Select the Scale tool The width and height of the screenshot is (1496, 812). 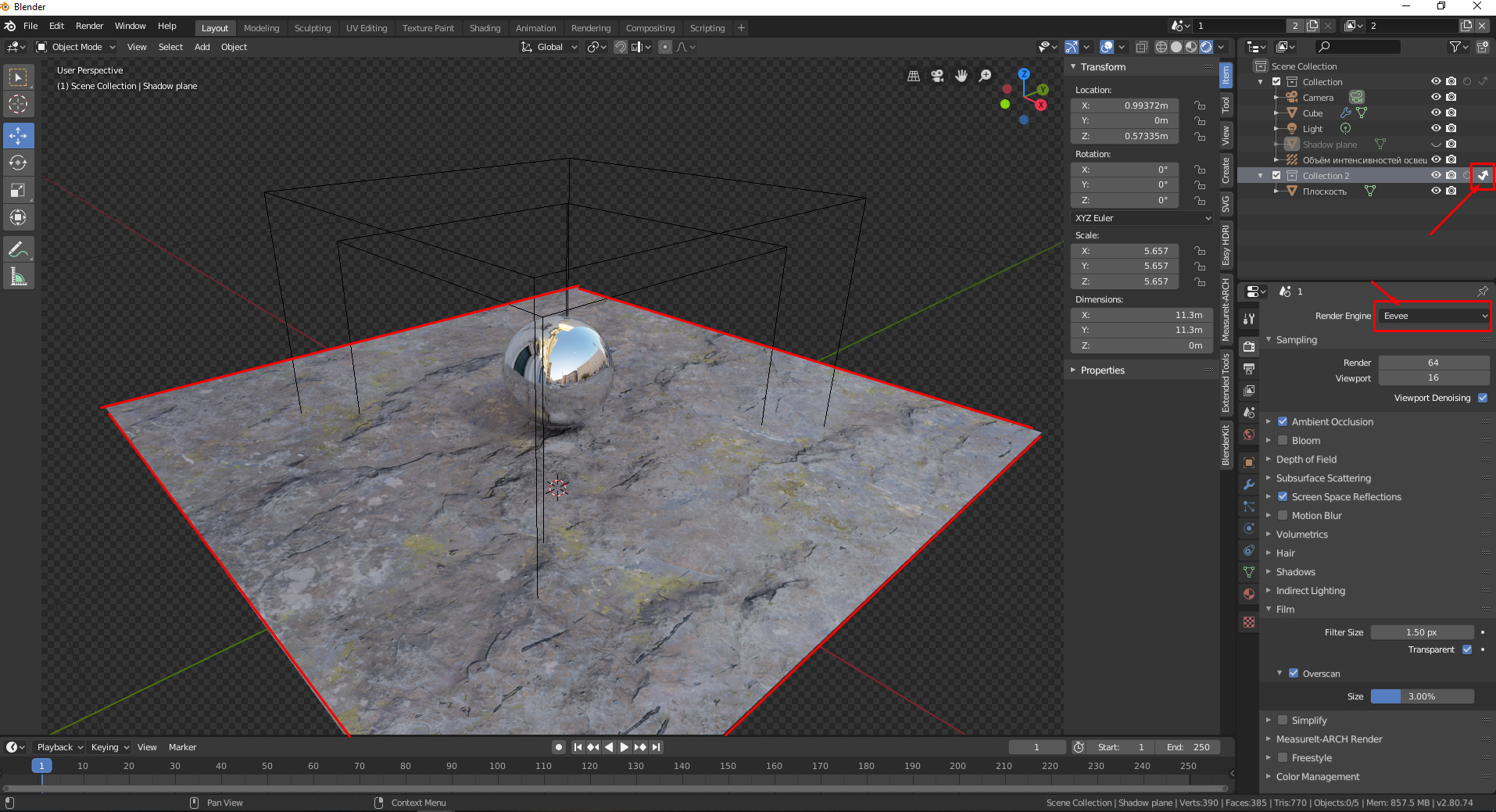point(18,190)
